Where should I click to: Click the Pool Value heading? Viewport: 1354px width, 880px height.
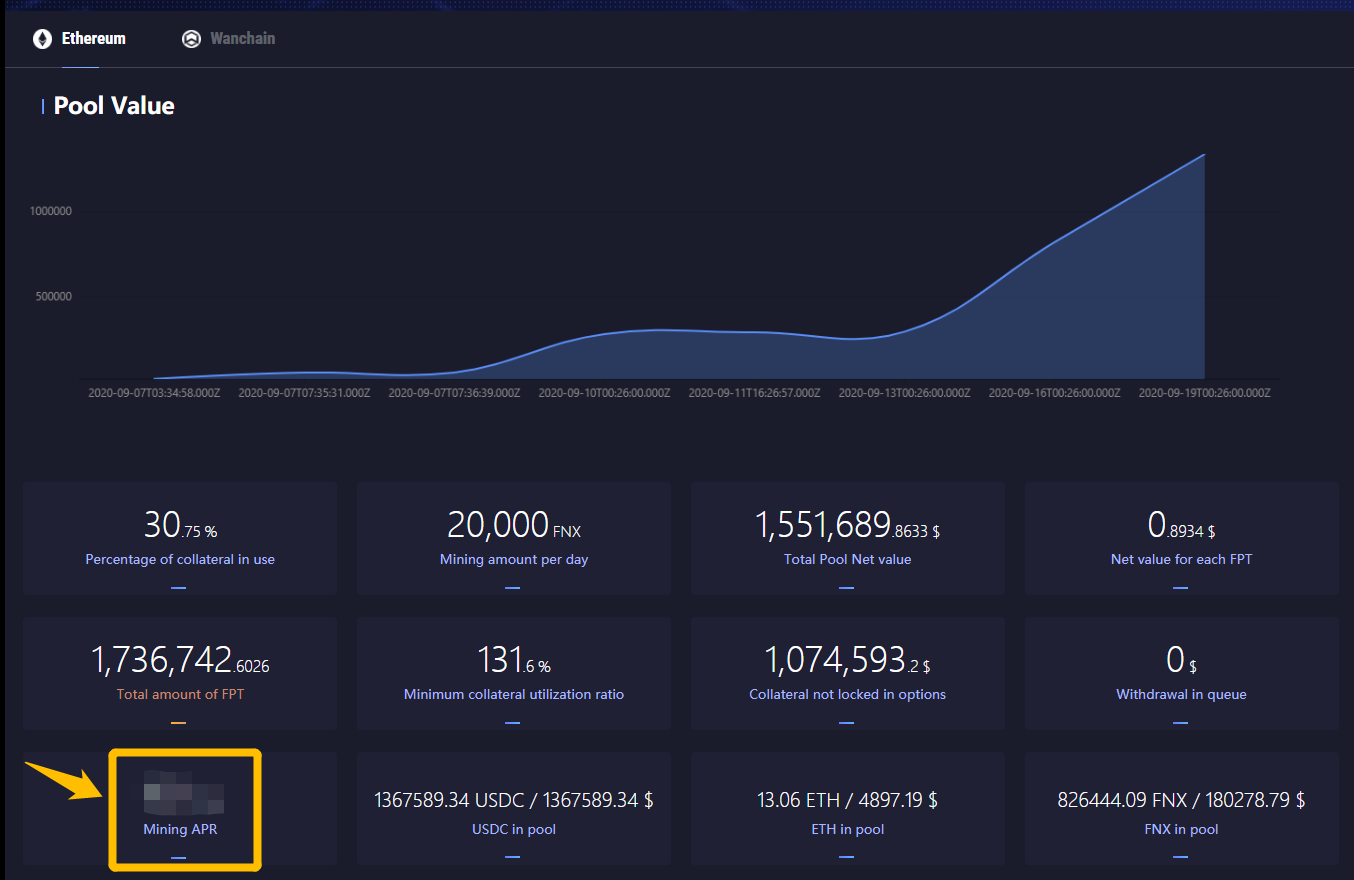(114, 106)
